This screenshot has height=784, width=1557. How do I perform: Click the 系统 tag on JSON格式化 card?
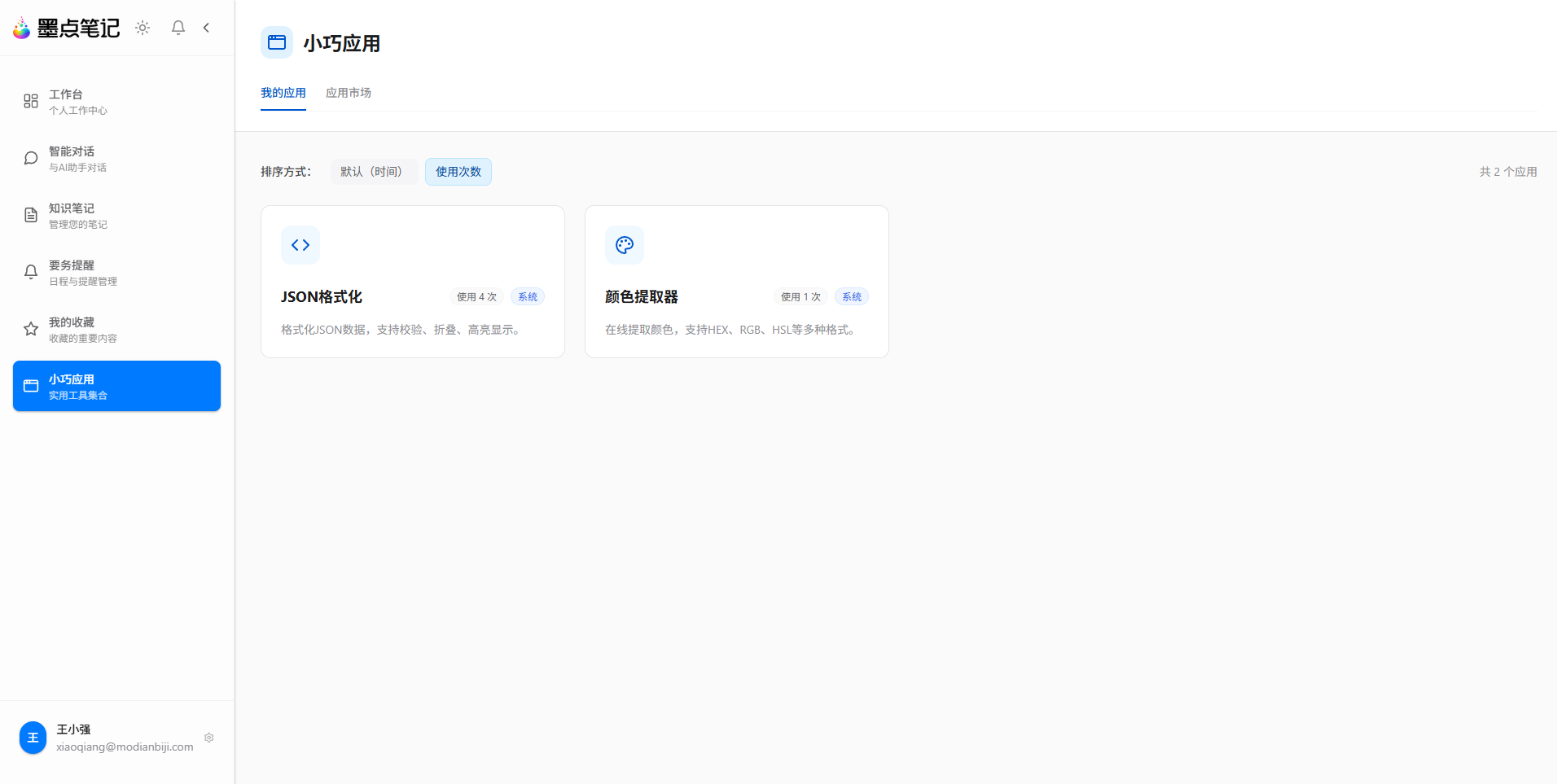pyautogui.click(x=527, y=296)
